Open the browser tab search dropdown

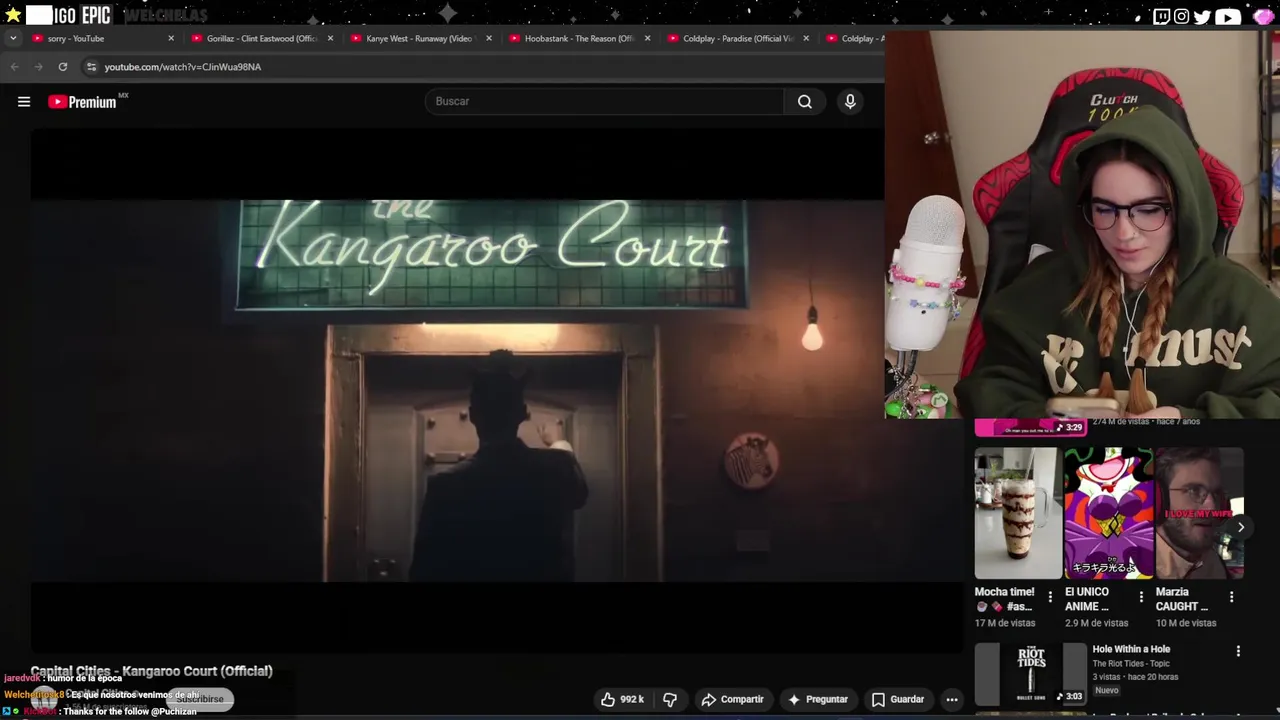pos(12,38)
